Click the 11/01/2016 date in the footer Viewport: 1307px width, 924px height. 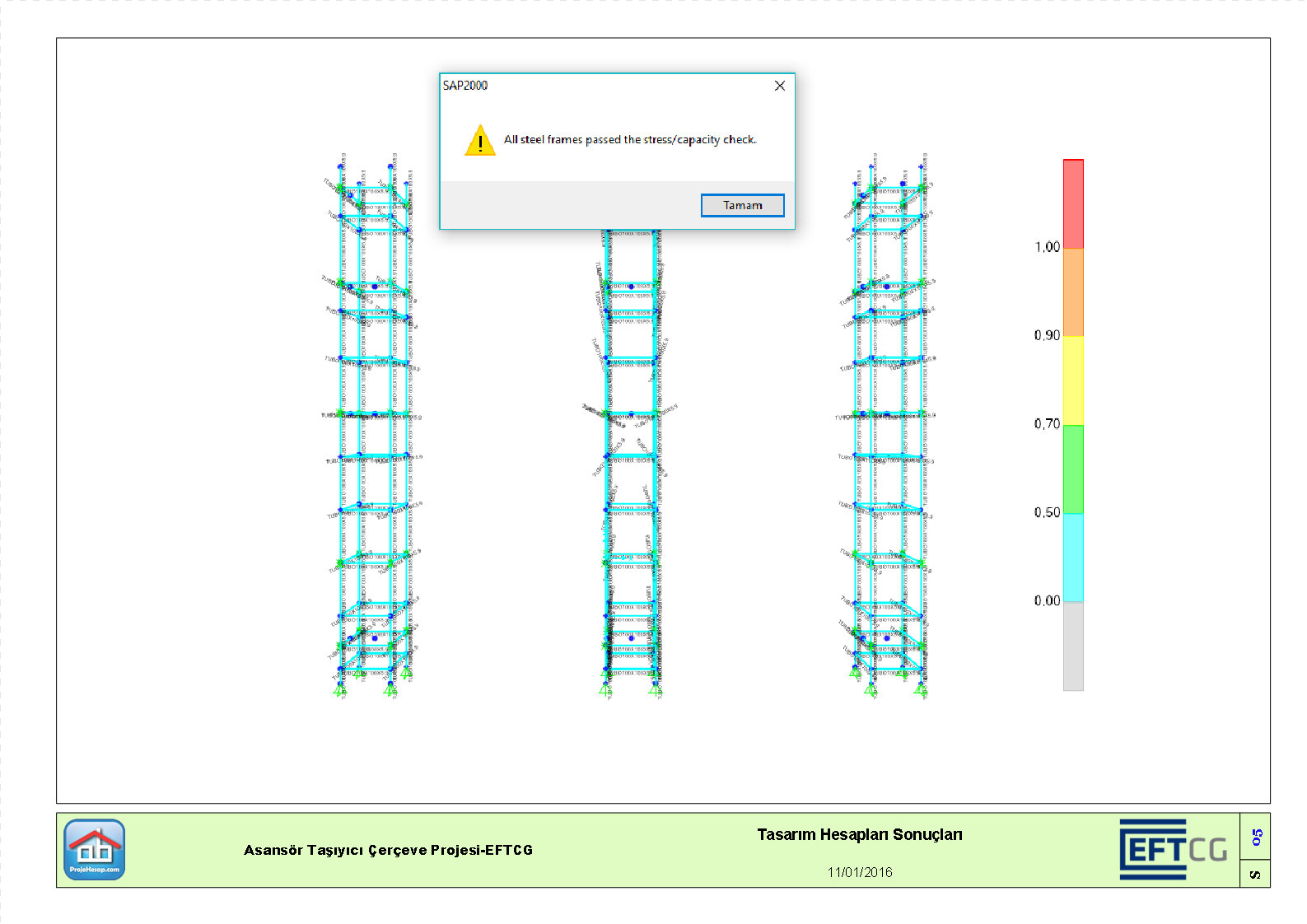859,872
